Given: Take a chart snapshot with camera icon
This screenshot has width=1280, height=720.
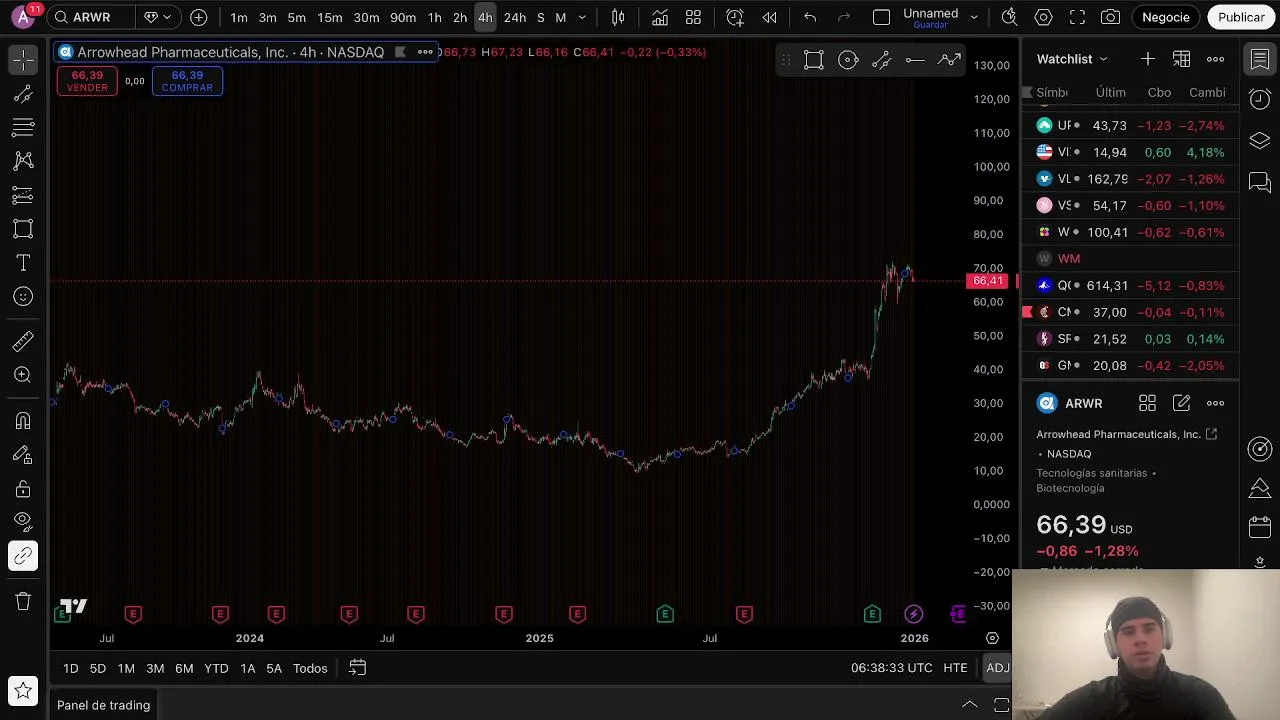Looking at the screenshot, I should (1110, 17).
